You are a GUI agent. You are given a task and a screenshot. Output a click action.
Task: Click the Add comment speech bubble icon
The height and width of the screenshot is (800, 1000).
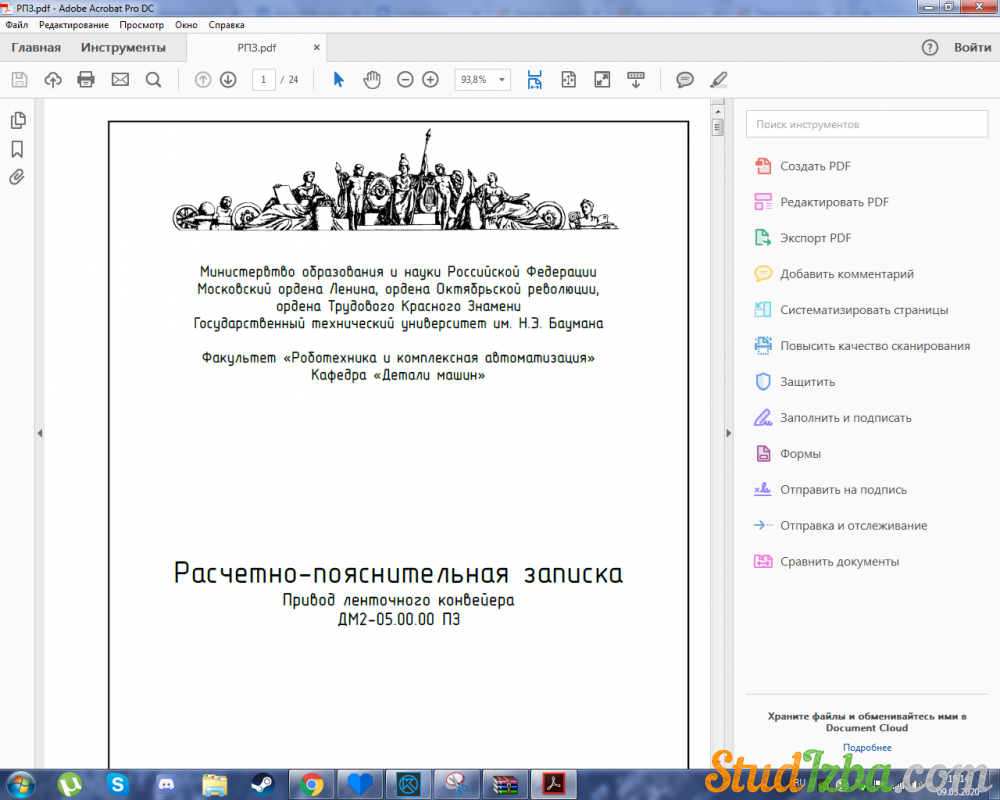(685, 80)
